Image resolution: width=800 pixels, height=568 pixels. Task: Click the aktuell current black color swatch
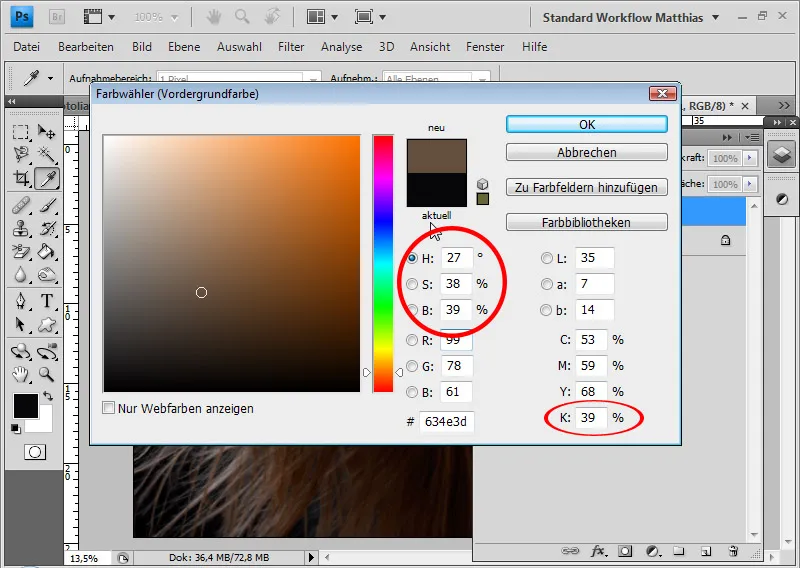pos(437,190)
